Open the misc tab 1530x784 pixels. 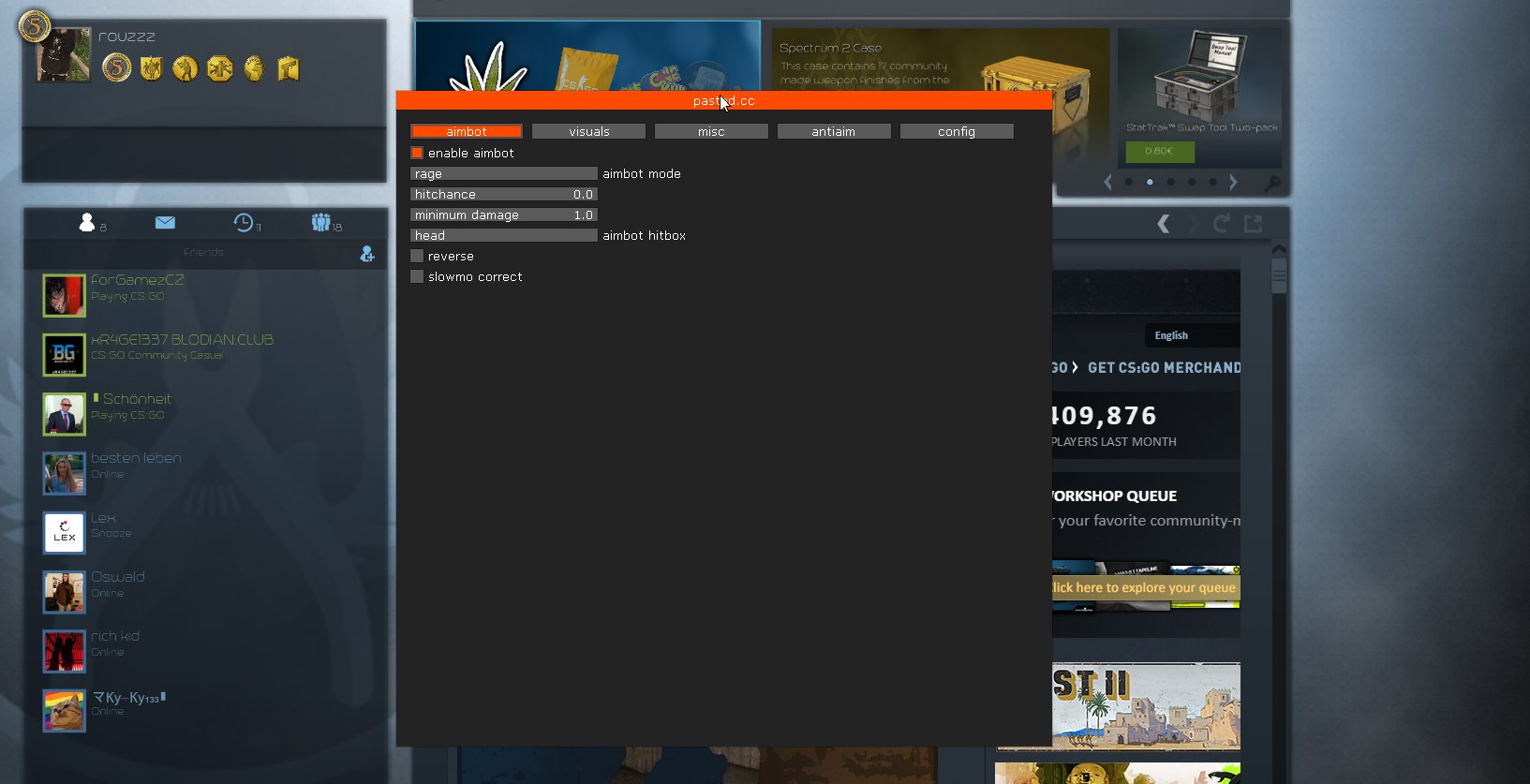tap(711, 131)
